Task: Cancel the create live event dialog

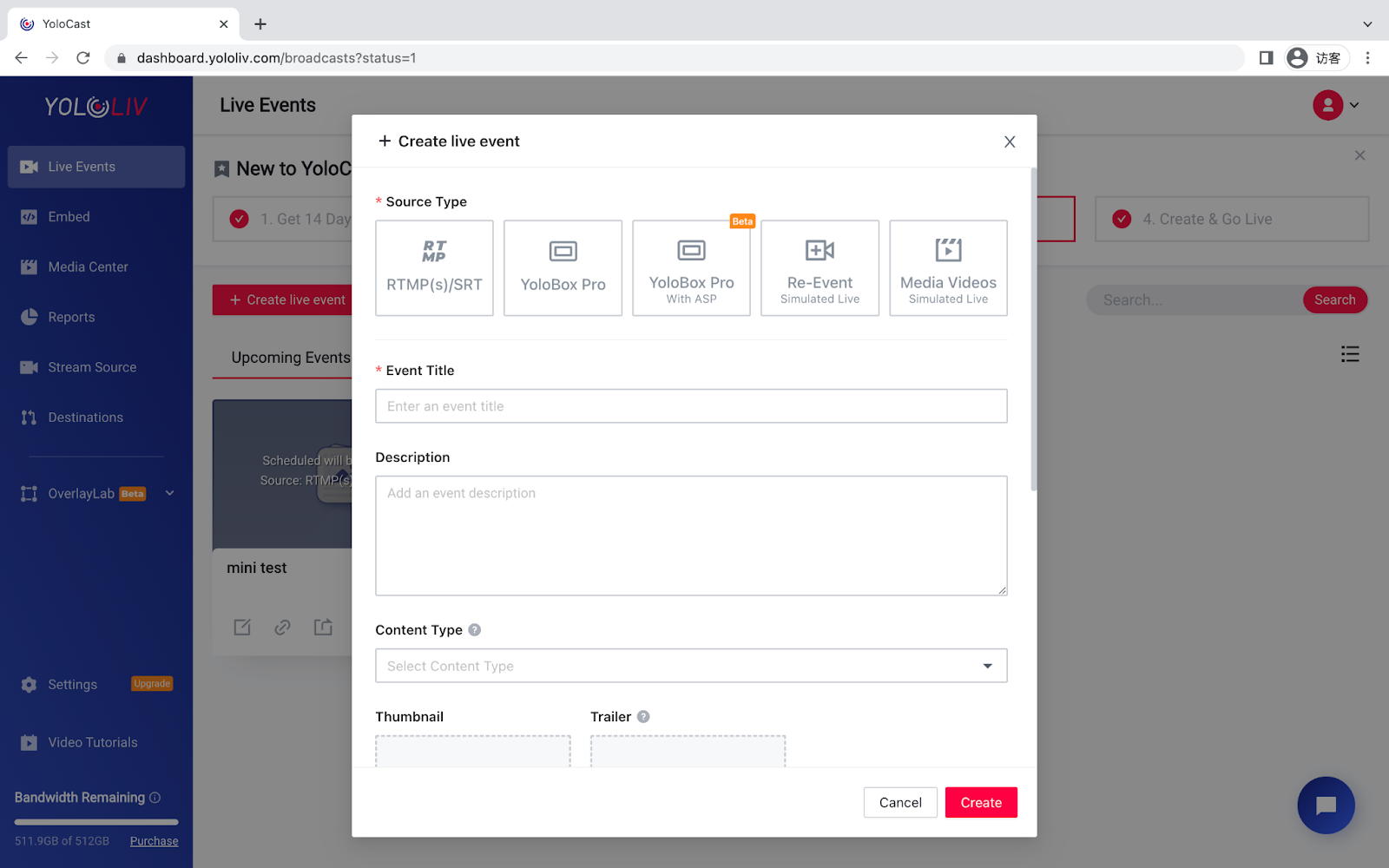Action: [900, 803]
